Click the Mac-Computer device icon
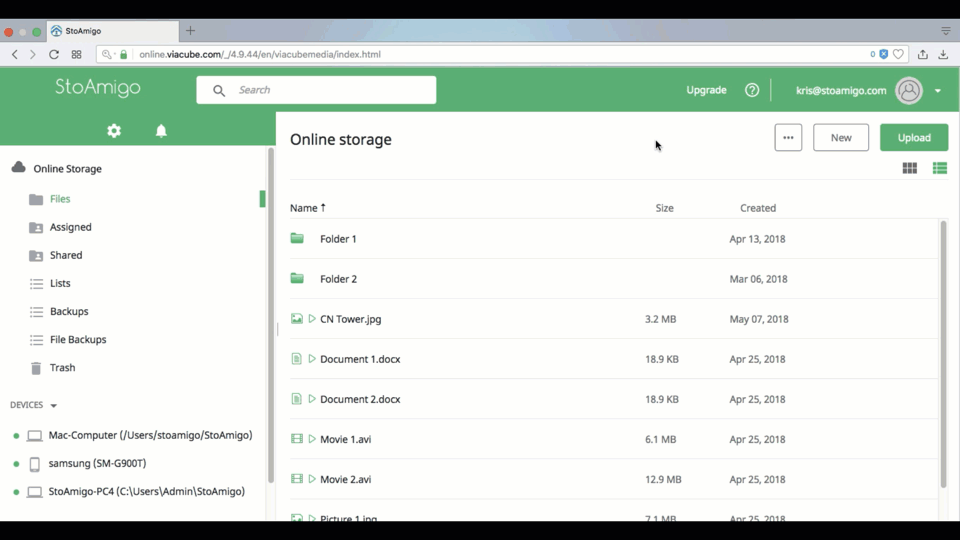Screen dimensions: 960x540 pos(35,435)
